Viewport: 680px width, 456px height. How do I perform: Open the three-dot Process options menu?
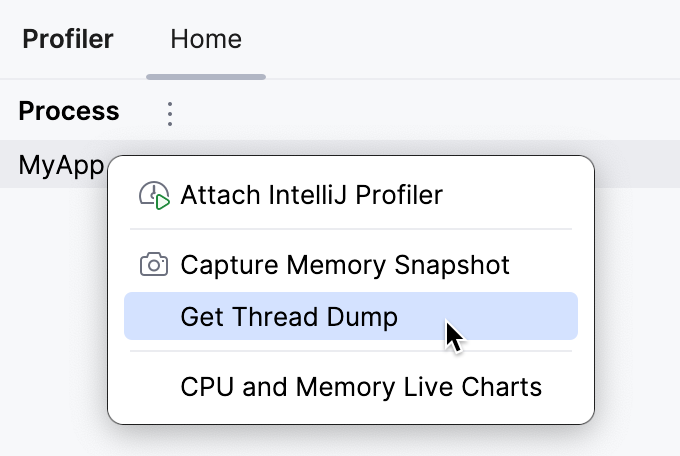pos(170,113)
